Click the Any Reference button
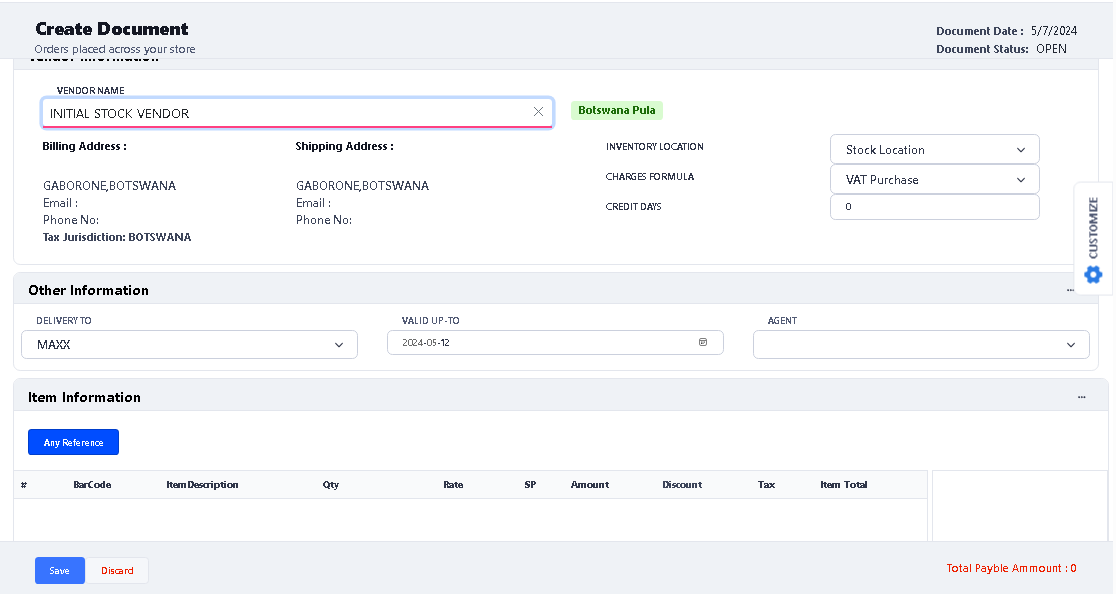The image size is (1116, 594). pyautogui.click(x=73, y=442)
